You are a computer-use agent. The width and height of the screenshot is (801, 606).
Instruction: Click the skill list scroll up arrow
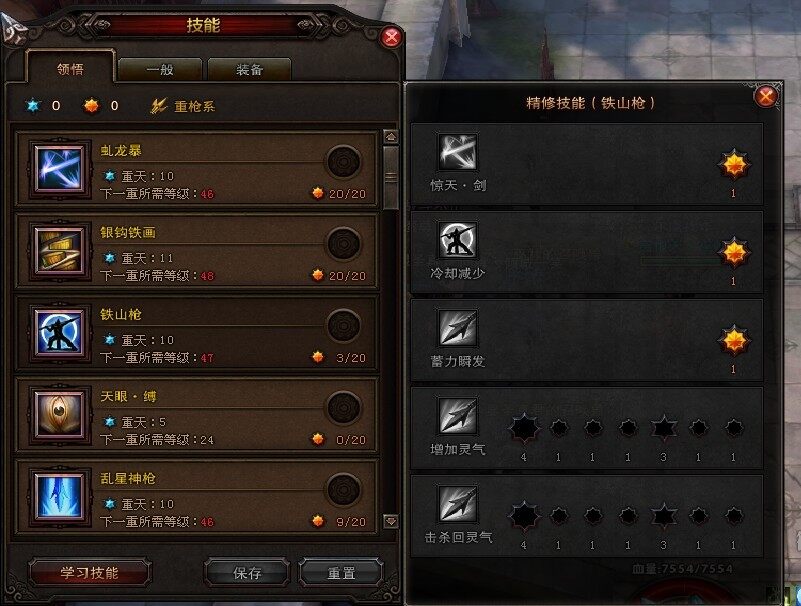tap(391, 137)
